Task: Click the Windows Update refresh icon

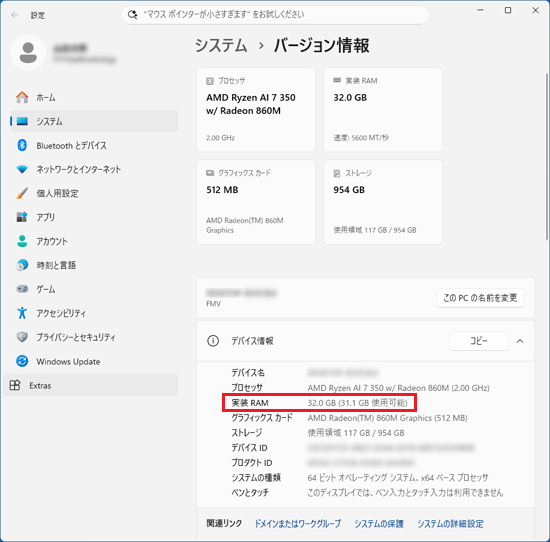Action: 22,361
